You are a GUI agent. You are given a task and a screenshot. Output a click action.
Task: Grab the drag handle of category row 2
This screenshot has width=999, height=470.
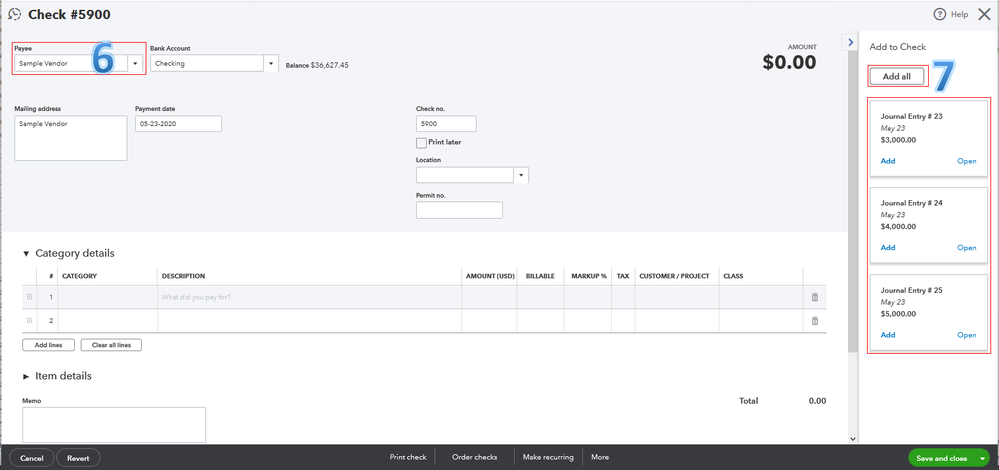pyautogui.click(x=29, y=321)
